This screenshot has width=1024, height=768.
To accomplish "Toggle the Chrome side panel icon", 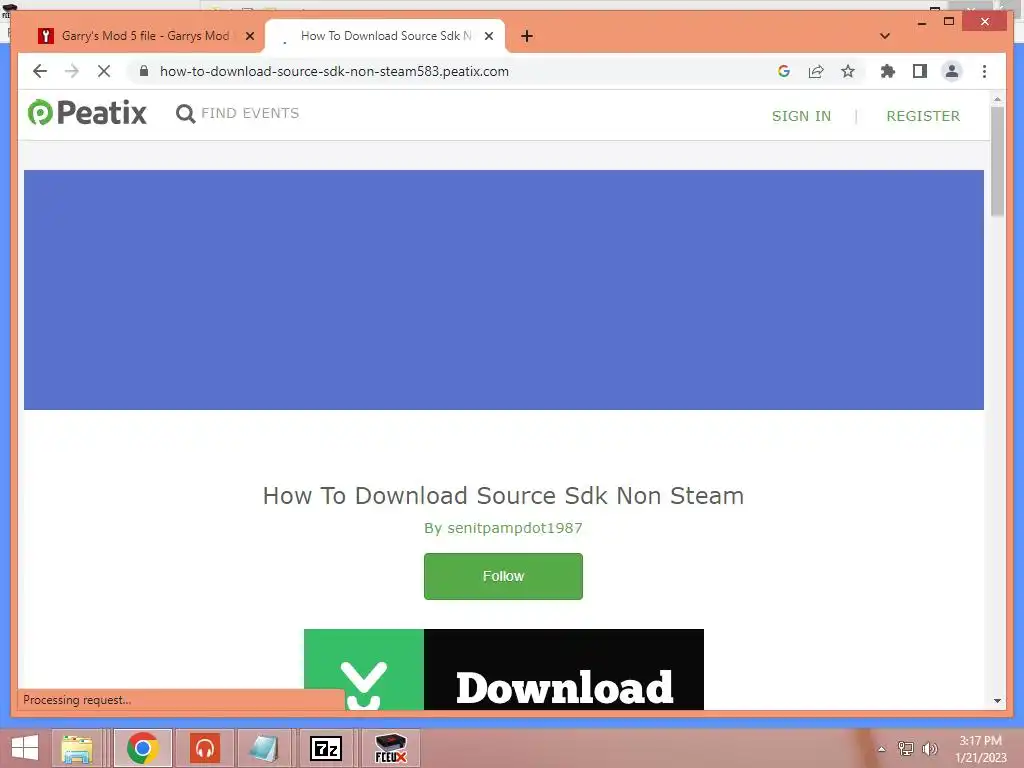I will (x=920, y=71).
